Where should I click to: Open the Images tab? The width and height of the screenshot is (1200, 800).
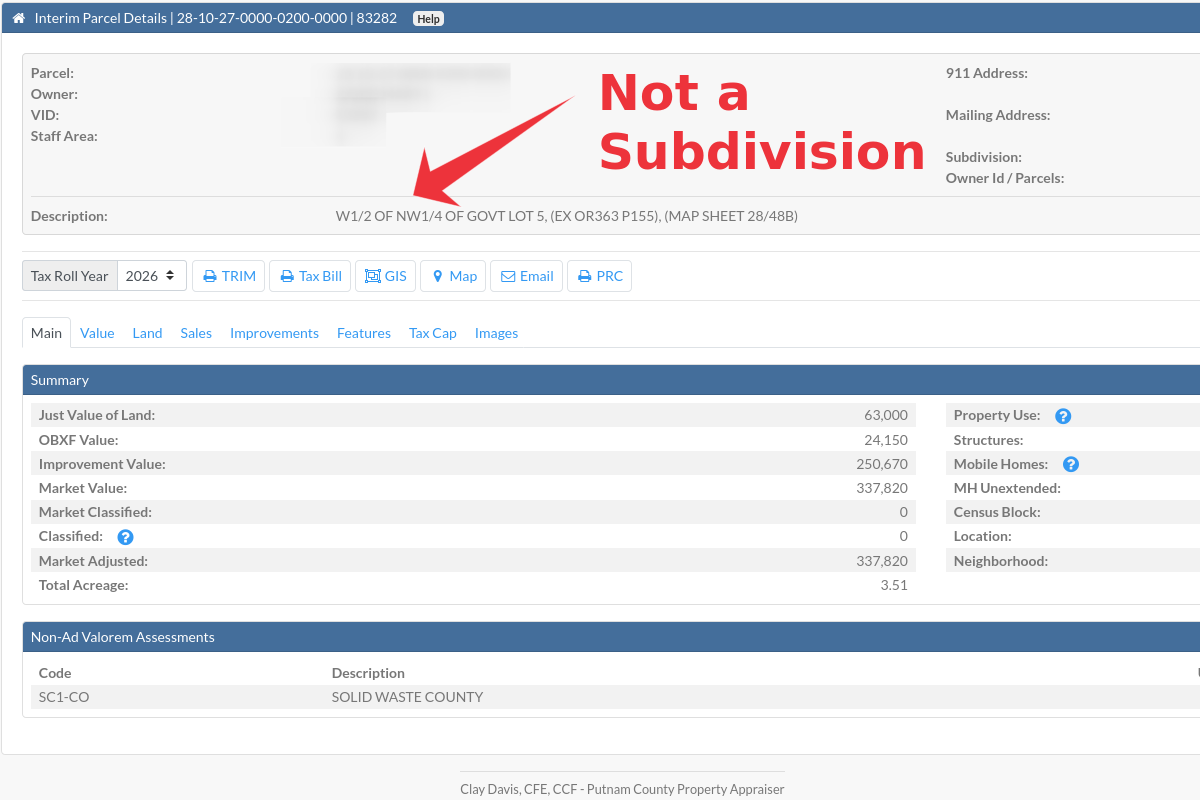pyautogui.click(x=496, y=333)
